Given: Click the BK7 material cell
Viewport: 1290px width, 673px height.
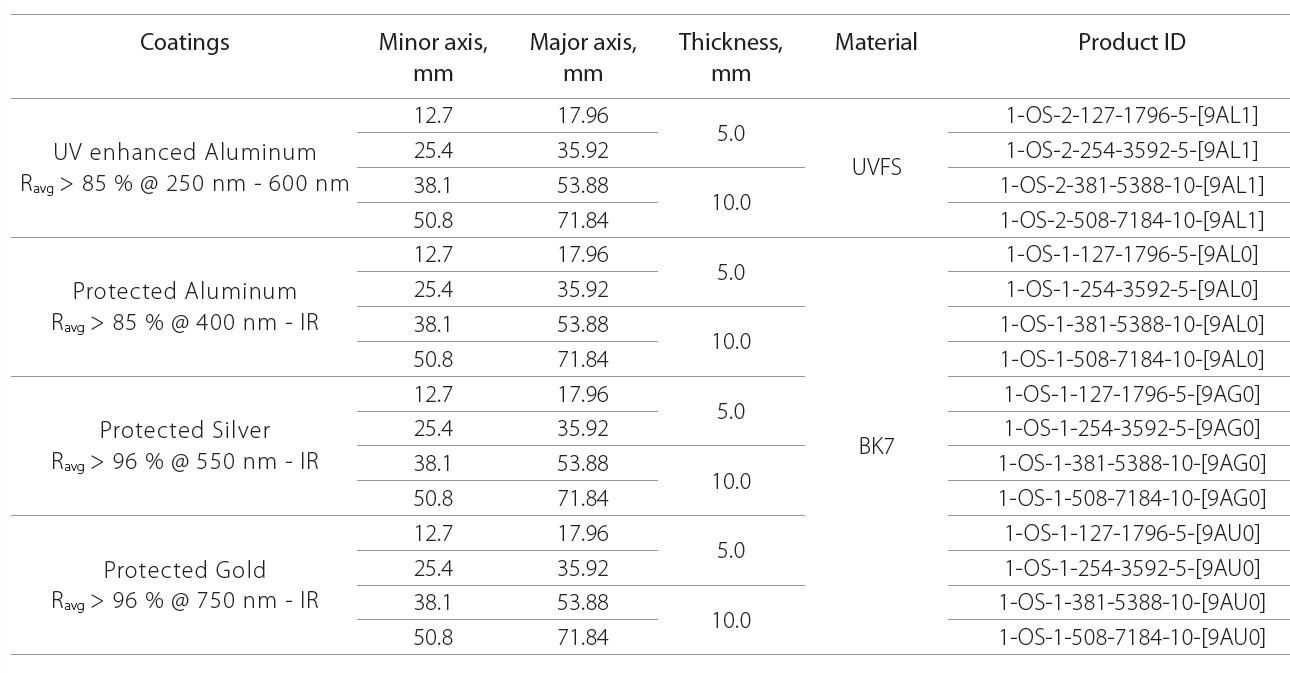Looking at the screenshot, I should (x=876, y=446).
